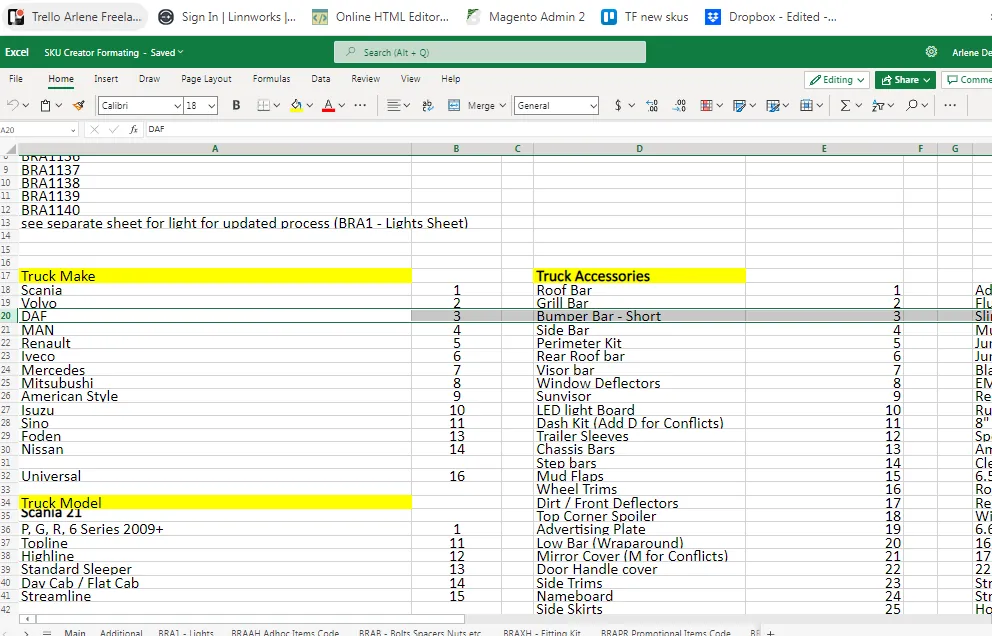The image size is (992, 636).
Task: Open the all sheets list icon
Action: pyautogui.click(x=46, y=632)
